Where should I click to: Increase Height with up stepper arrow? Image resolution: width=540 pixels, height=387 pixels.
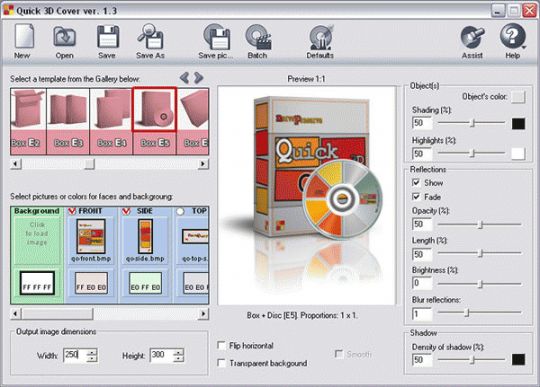coord(178,352)
